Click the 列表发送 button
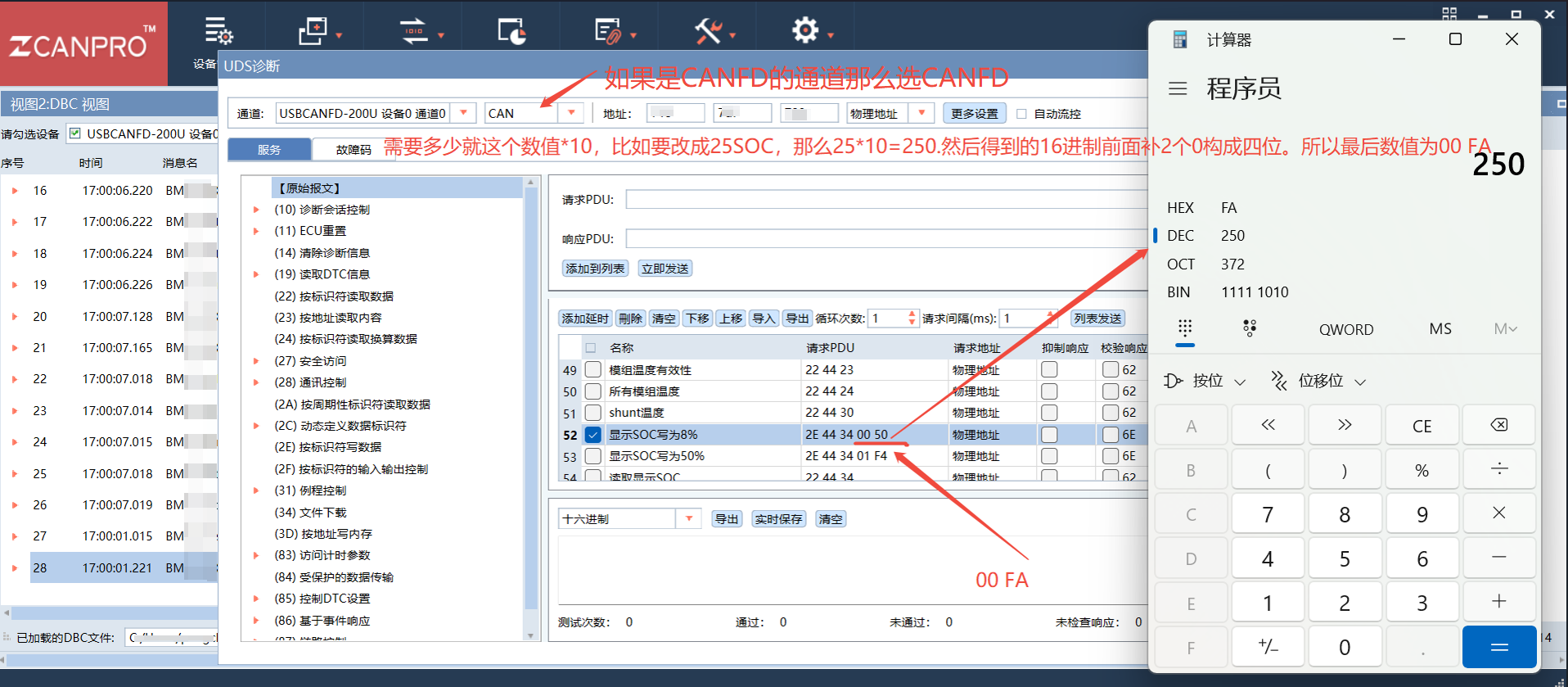 tap(1098, 319)
